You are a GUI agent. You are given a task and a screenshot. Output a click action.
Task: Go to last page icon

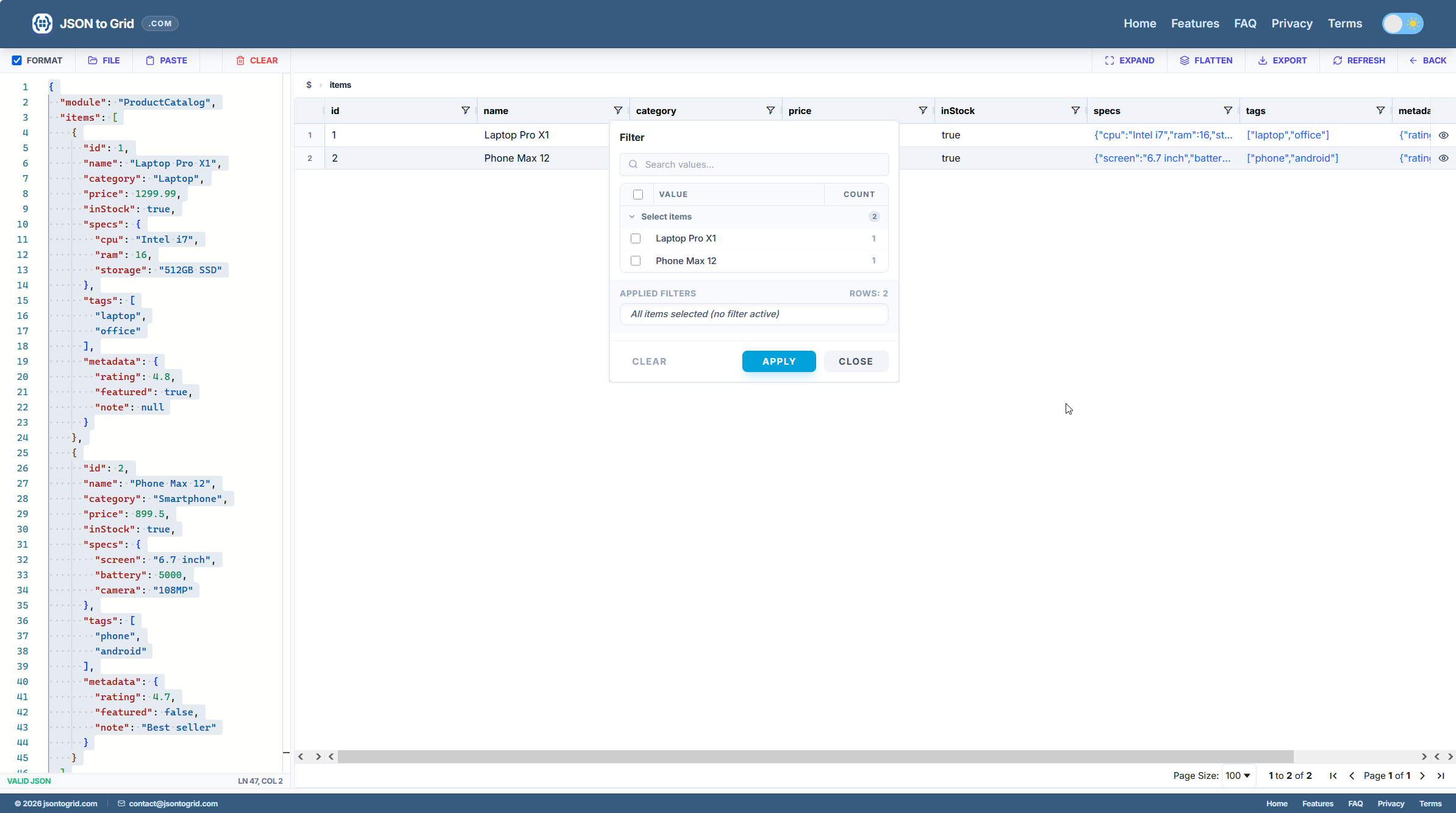1441,776
